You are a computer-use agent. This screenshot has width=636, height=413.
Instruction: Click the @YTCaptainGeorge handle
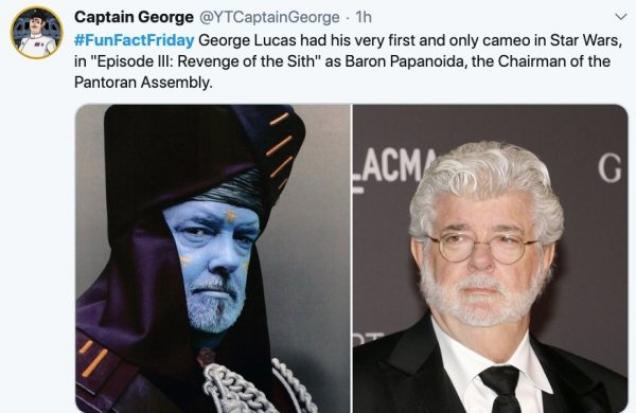tap(269, 17)
